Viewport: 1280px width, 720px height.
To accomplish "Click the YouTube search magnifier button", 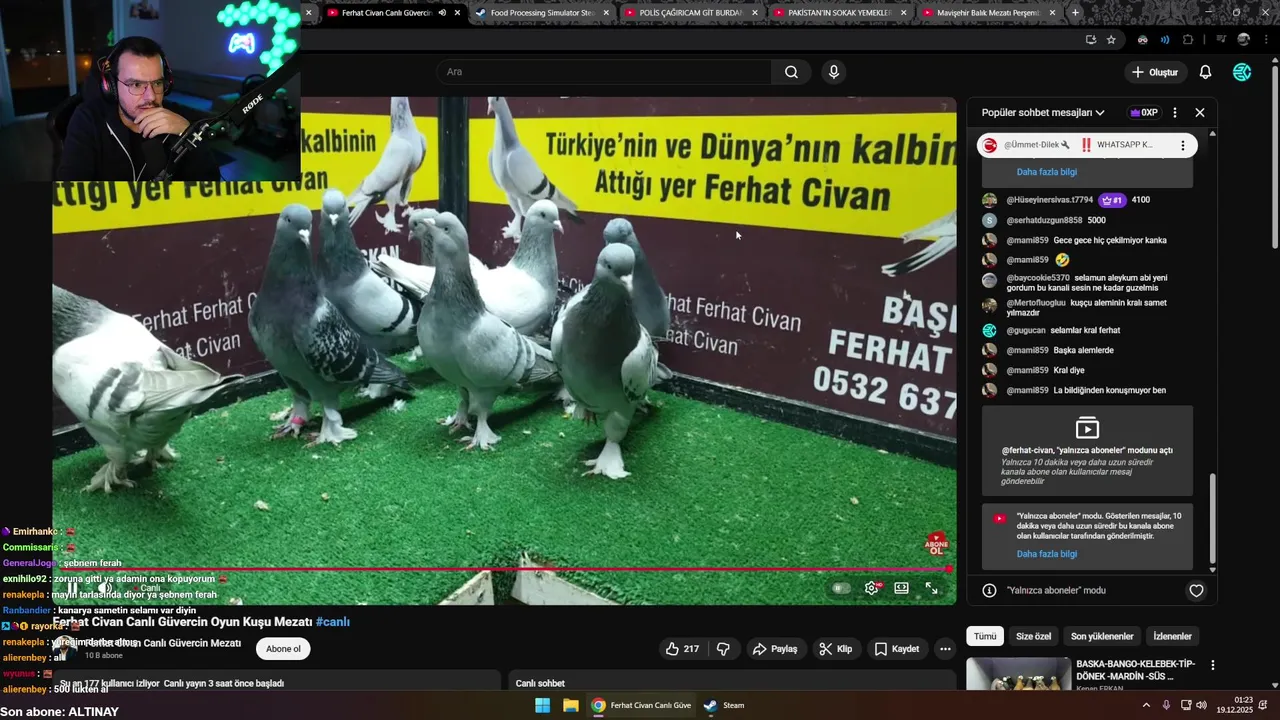I will point(791,72).
